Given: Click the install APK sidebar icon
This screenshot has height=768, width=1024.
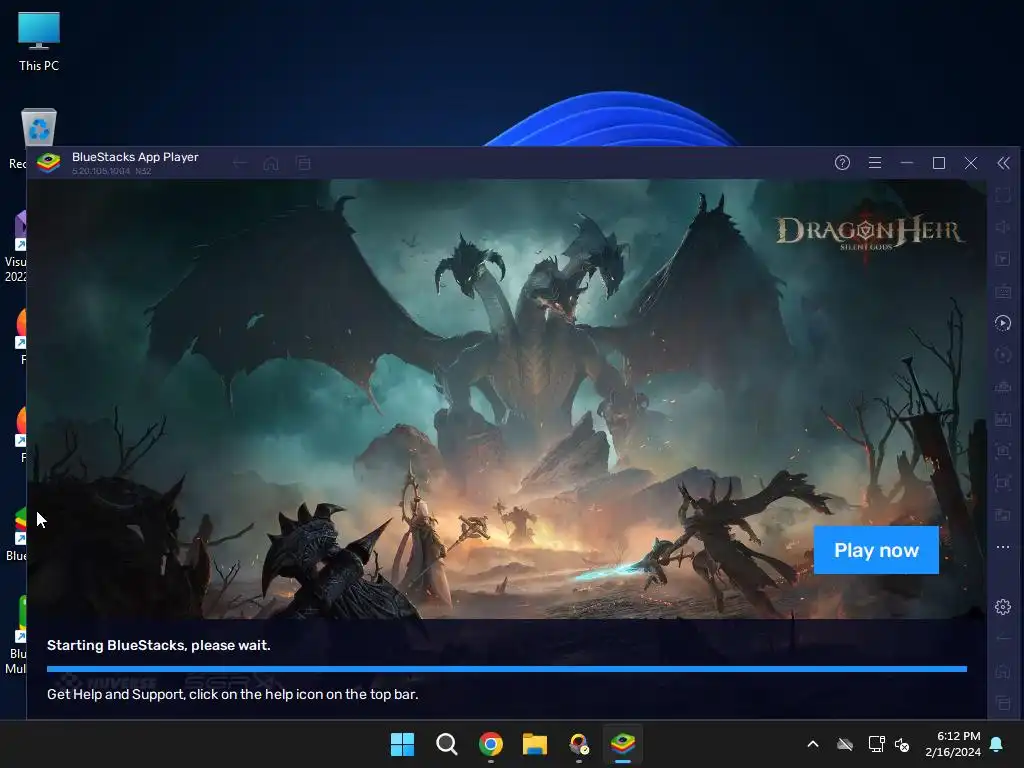Looking at the screenshot, I should tap(1003, 419).
